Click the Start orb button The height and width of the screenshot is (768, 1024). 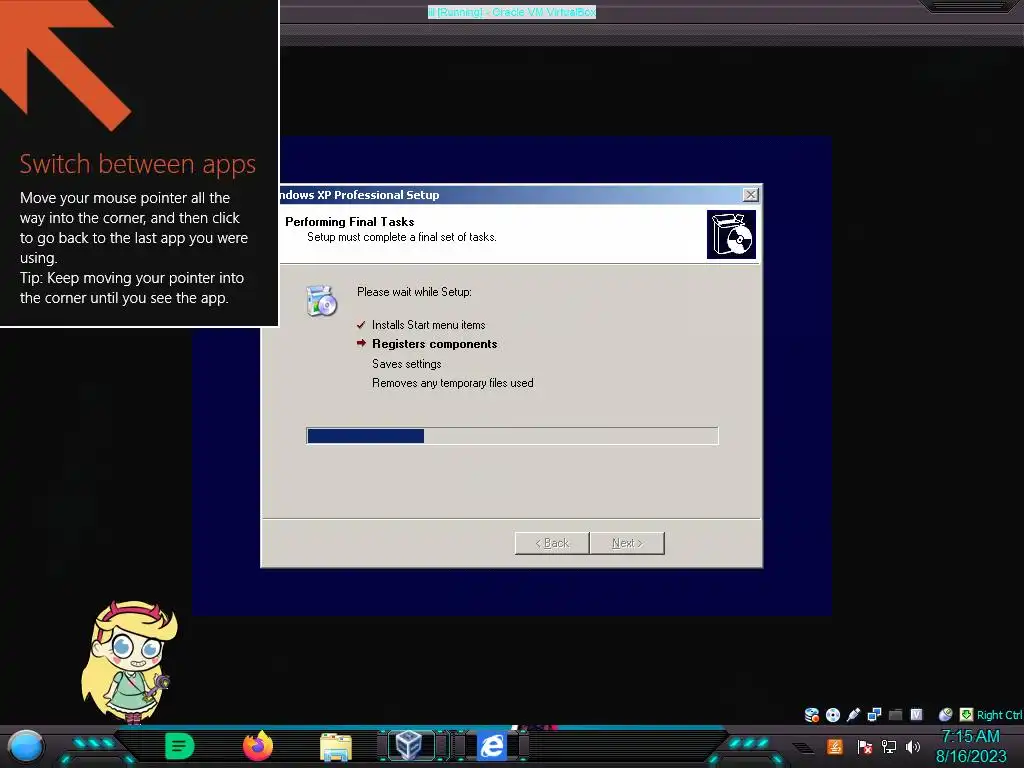coord(26,747)
